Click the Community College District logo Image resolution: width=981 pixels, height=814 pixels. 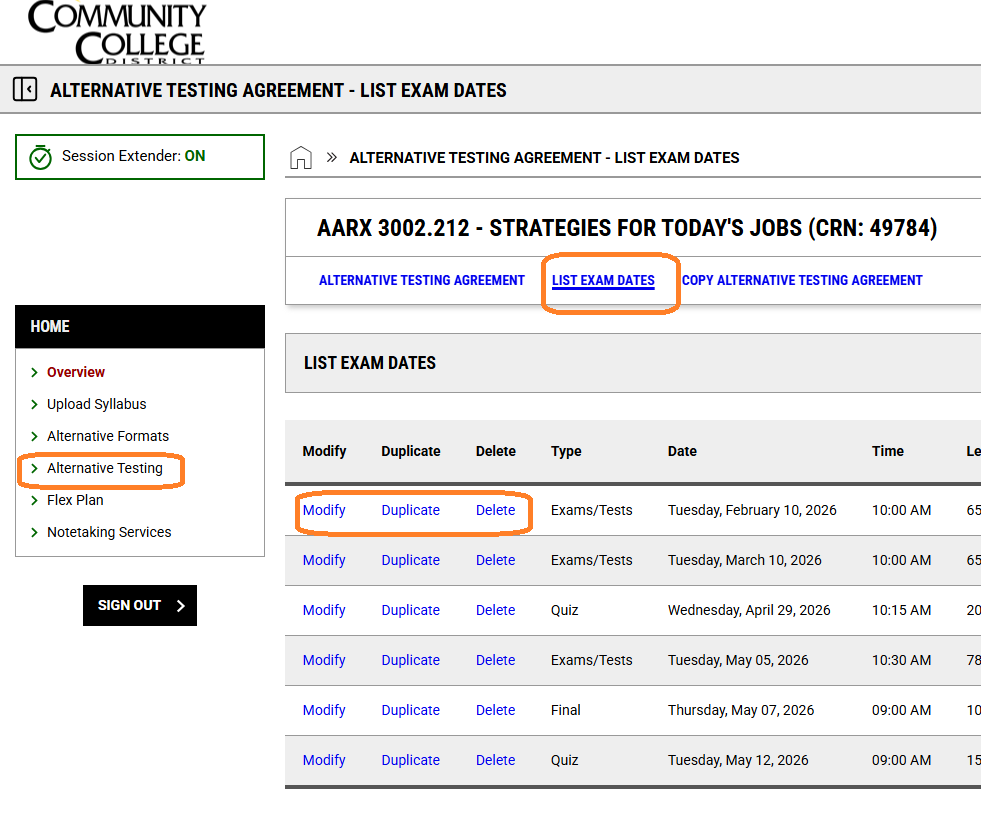(117, 32)
